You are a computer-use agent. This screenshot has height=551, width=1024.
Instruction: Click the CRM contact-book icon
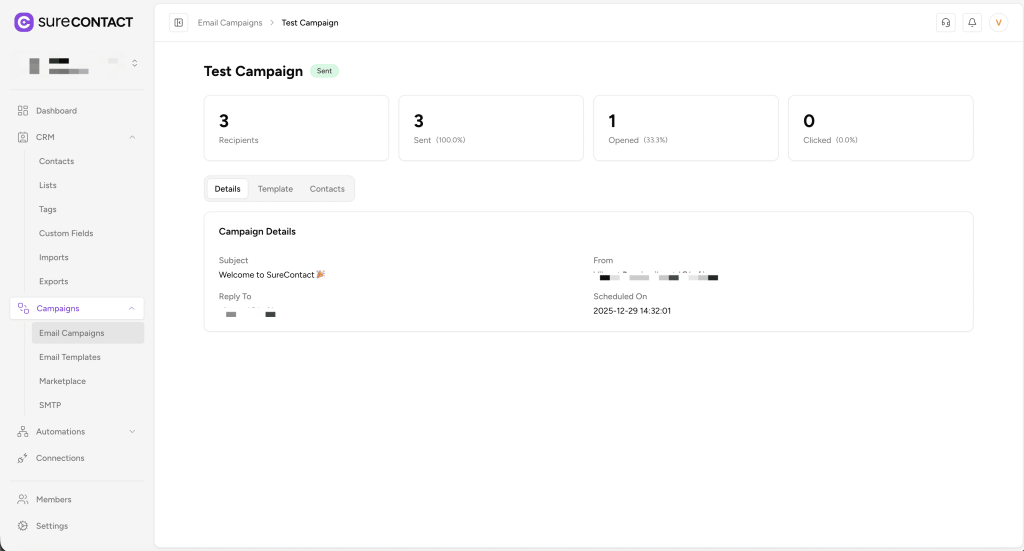pyautogui.click(x=23, y=137)
